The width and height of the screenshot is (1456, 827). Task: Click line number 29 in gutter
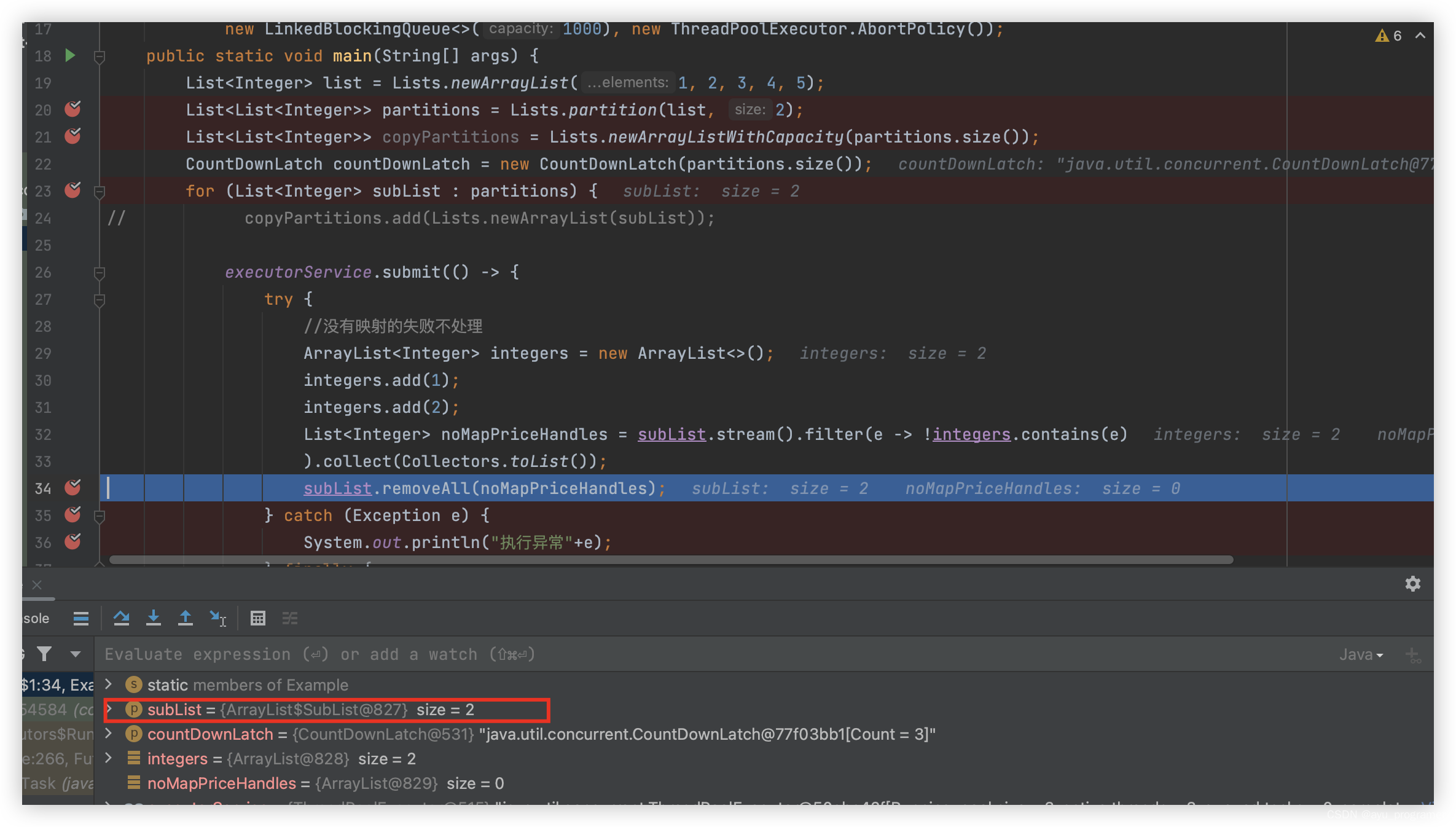click(43, 353)
